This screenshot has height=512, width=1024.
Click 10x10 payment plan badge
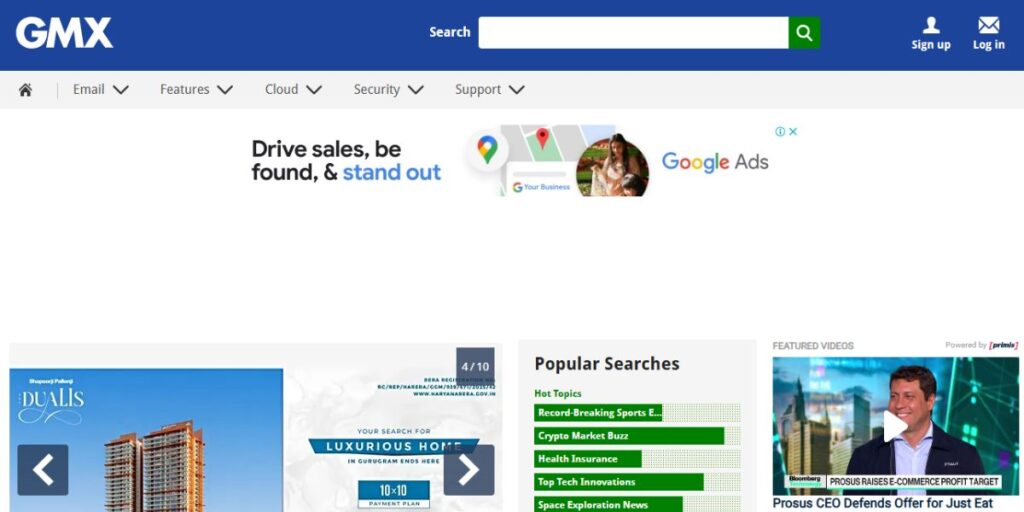394,495
